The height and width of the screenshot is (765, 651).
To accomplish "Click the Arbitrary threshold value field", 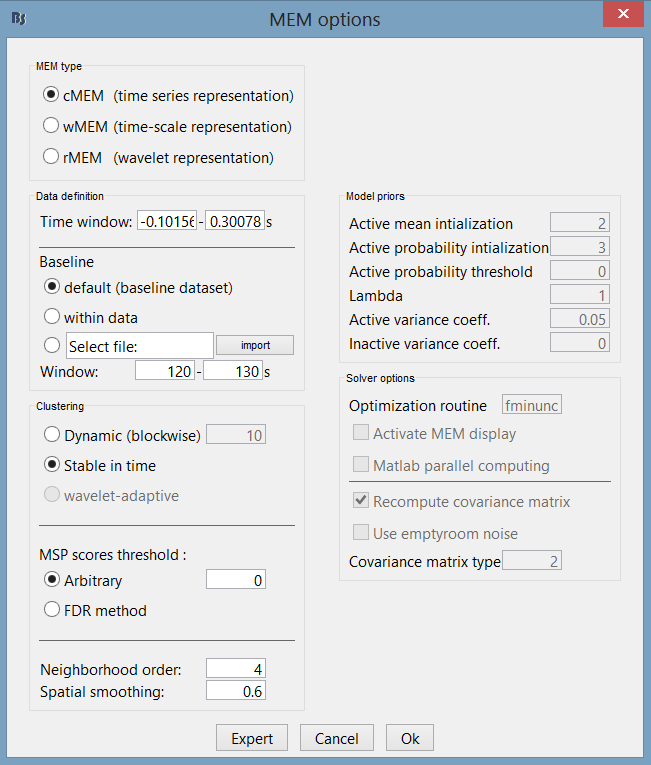I will click(236, 580).
